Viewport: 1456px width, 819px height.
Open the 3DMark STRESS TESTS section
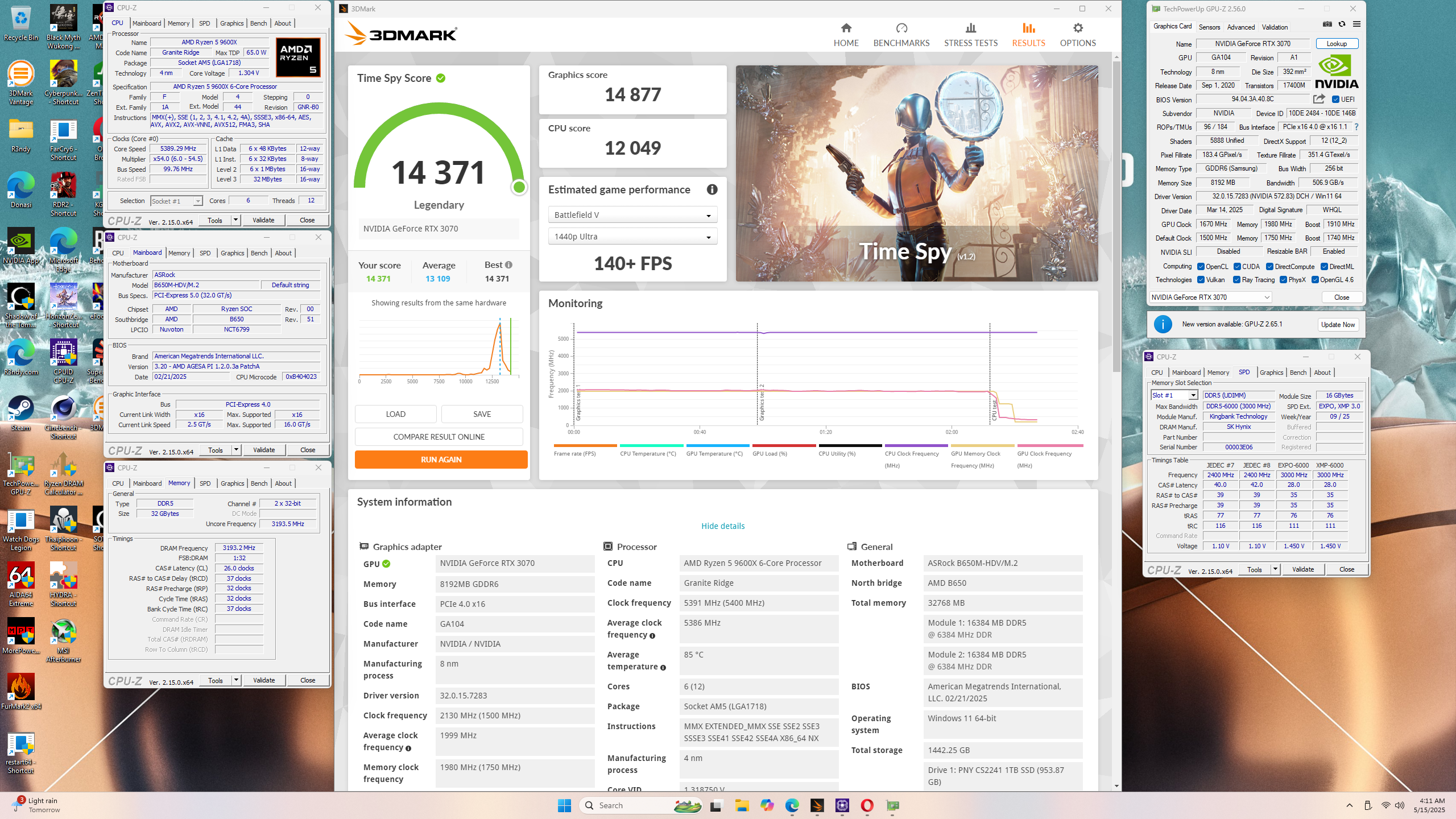[970, 35]
